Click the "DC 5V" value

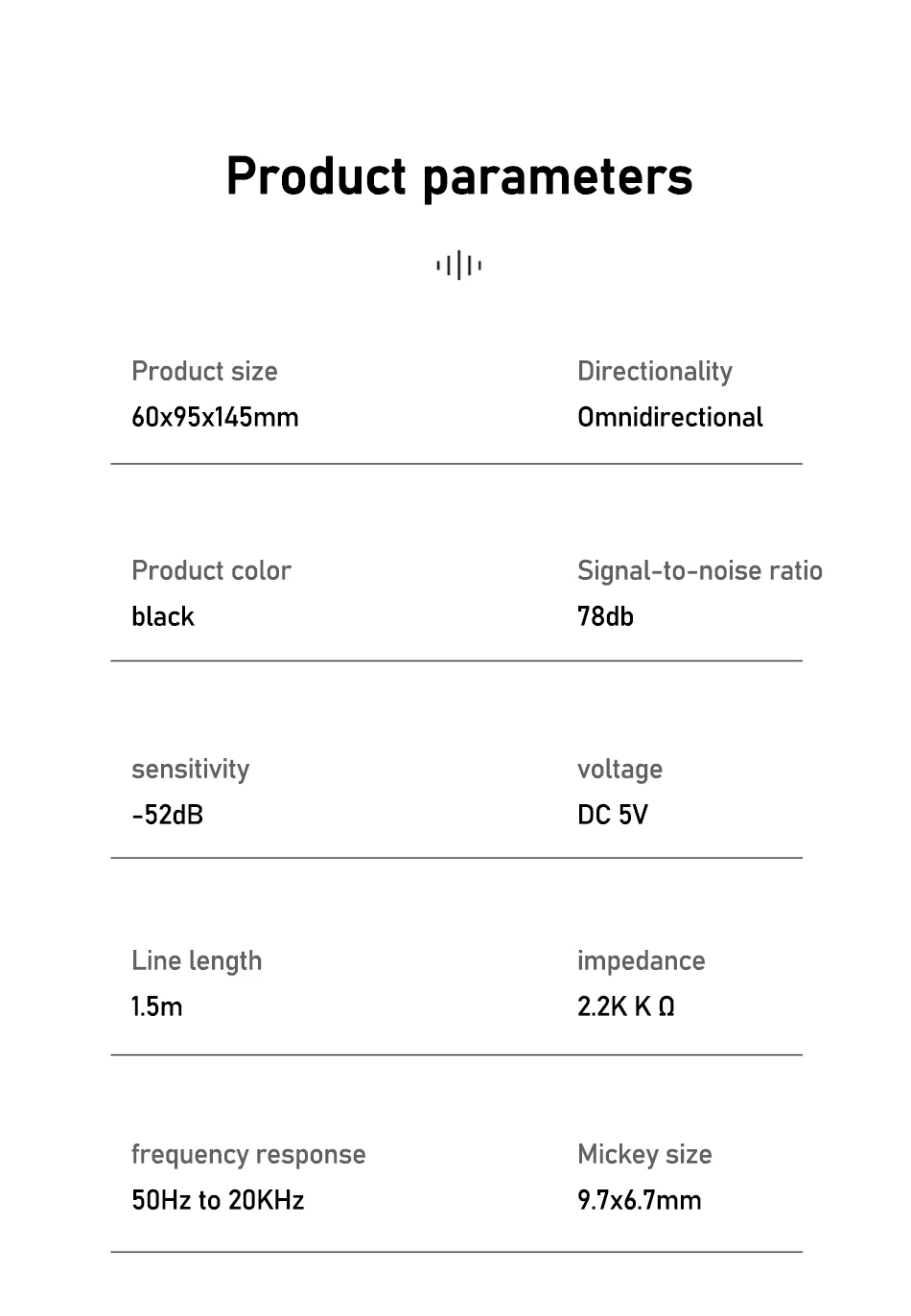coord(612,815)
